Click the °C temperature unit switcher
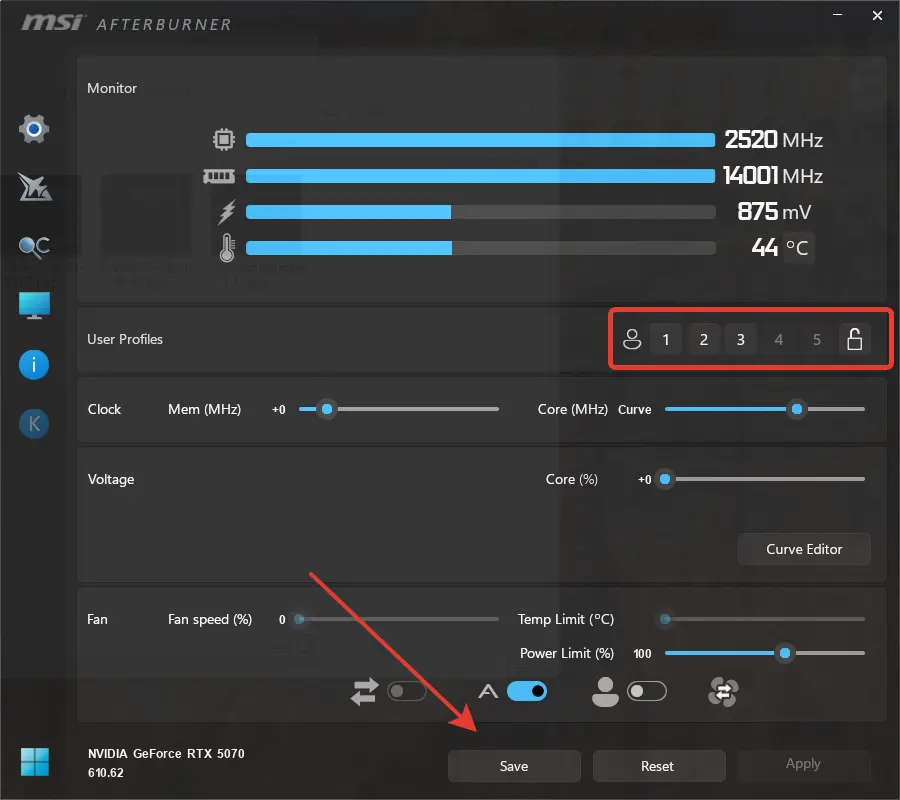This screenshot has width=900, height=800. [797, 248]
